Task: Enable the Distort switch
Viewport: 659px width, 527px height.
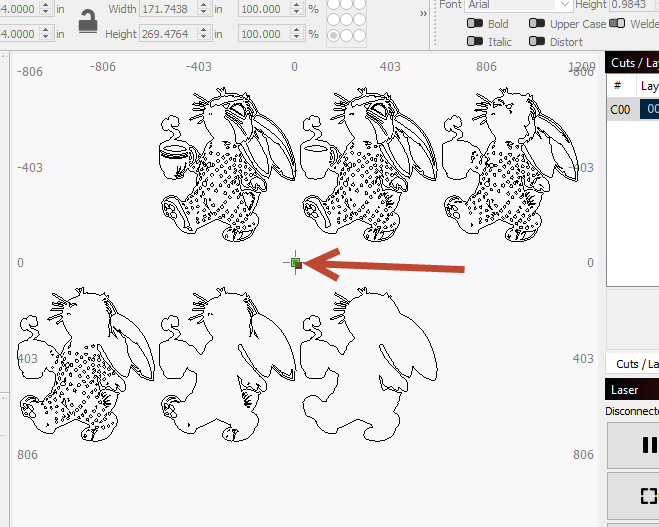Action: point(537,41)
